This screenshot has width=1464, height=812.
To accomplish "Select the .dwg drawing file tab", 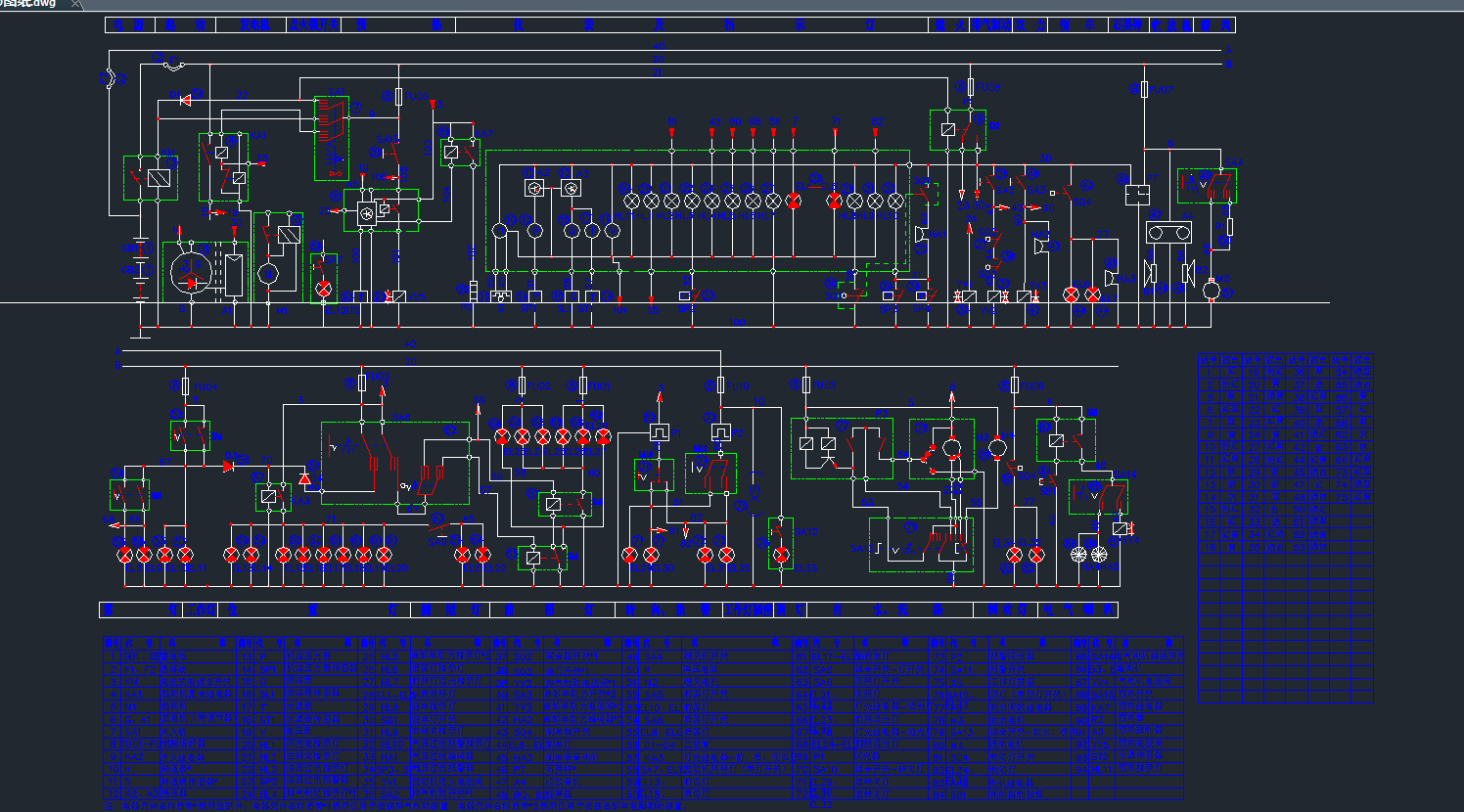I will coord(29,4).
